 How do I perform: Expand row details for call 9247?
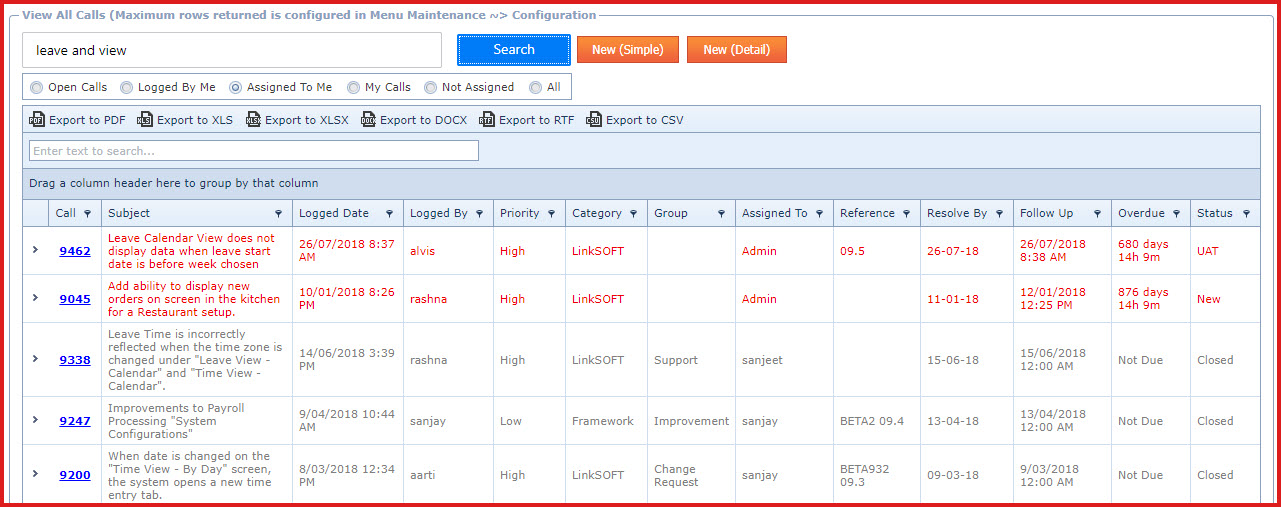[x=36, y=420]
